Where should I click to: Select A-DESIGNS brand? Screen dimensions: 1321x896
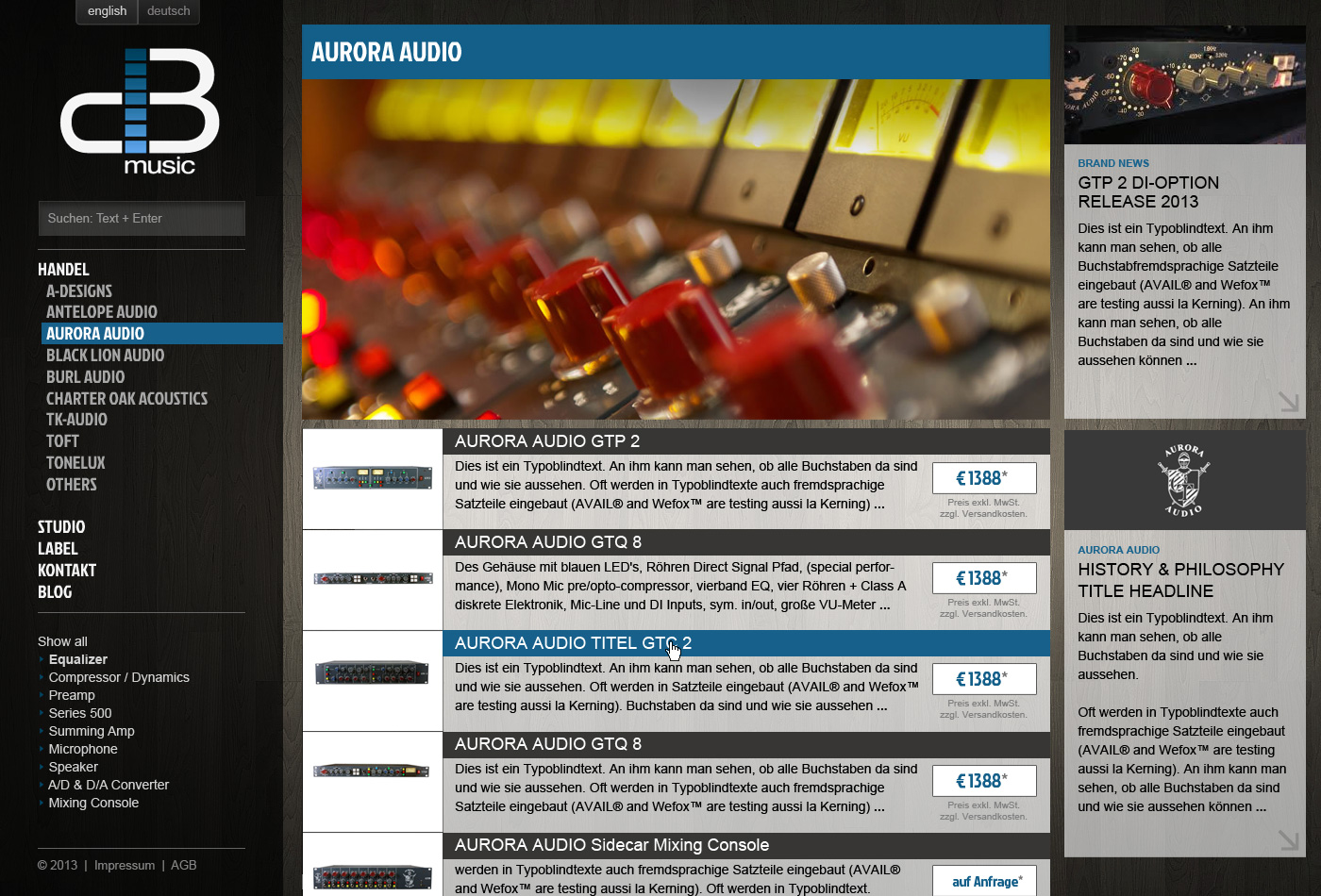[79, 291]
